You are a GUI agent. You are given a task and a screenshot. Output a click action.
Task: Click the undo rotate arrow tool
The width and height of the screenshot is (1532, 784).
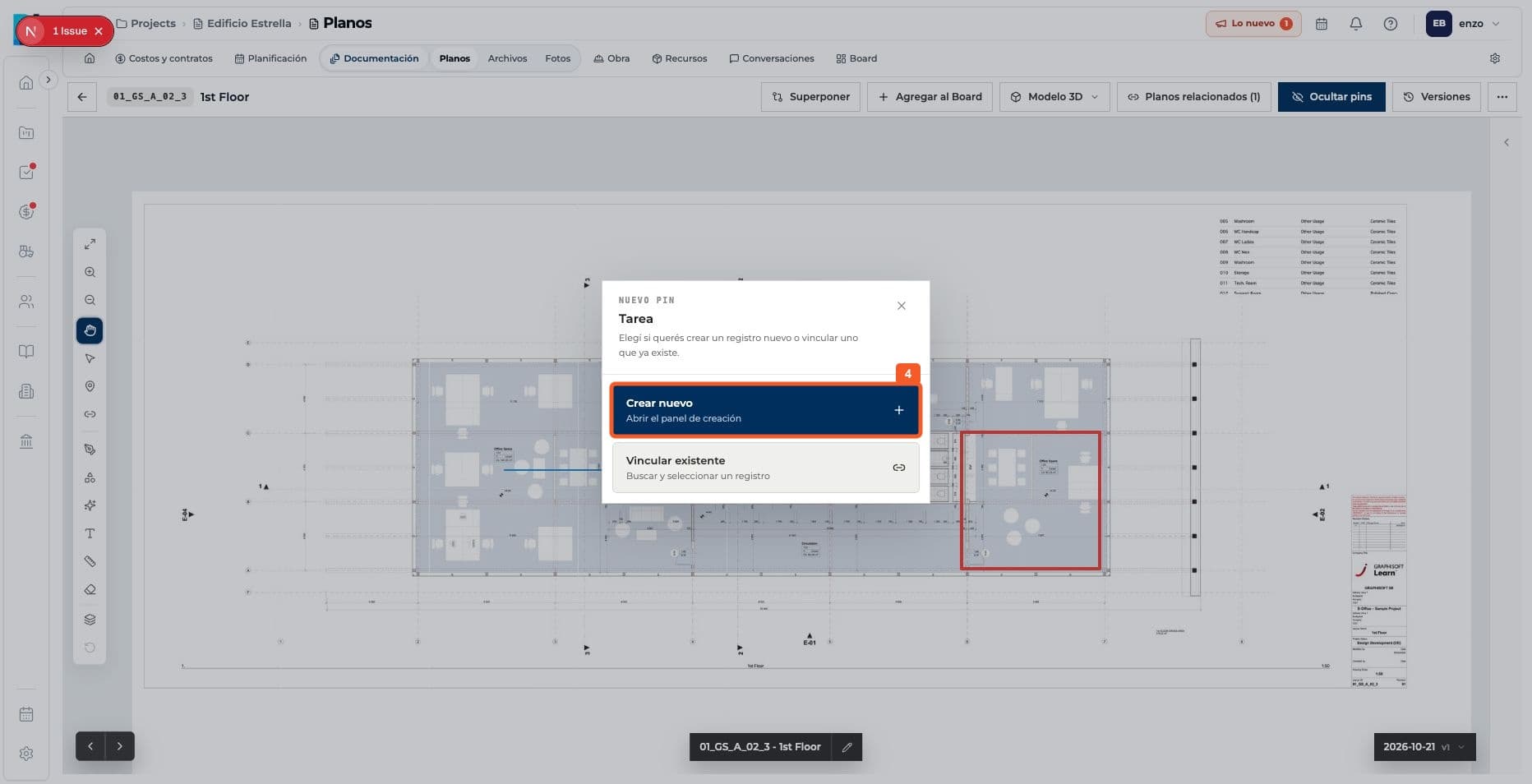coord(90,648)
